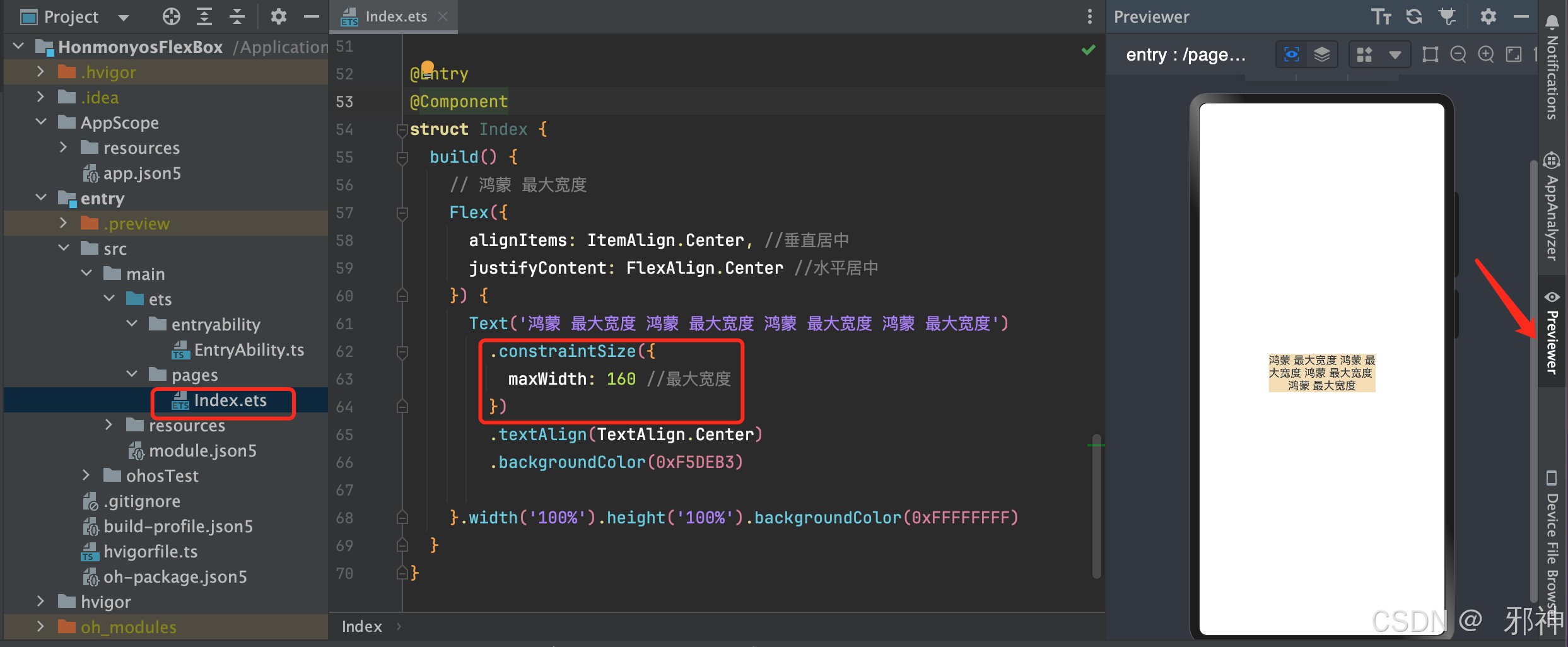The image size is (1568, 647).
Task: Select app.json5 file in tree
Action: (142, 173)
